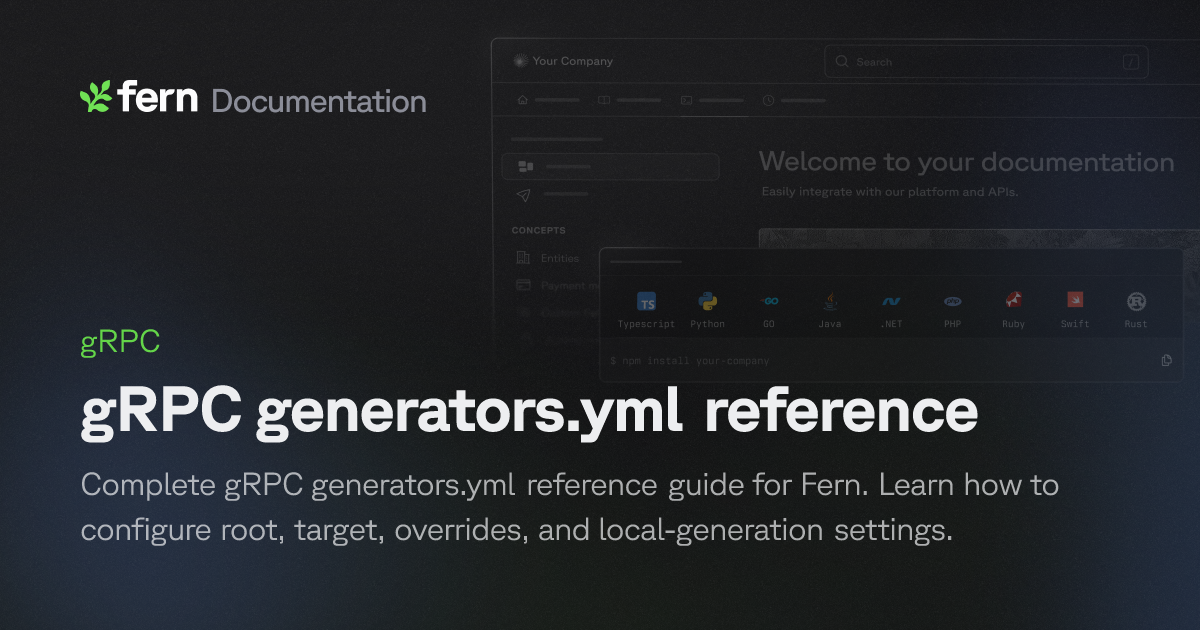Select the Rust language icon

pos(1136,301)
